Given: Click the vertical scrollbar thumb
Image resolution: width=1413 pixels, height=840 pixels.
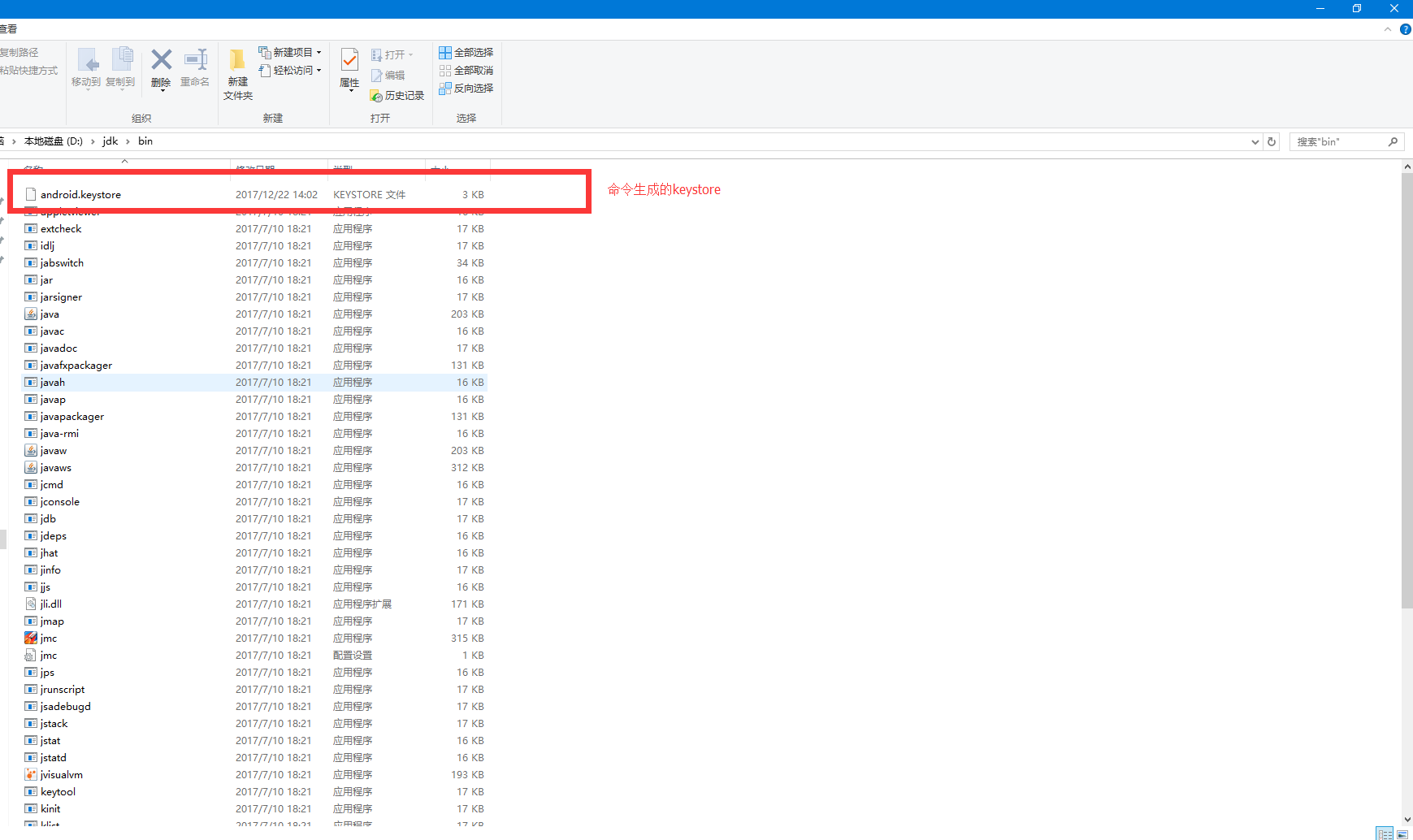Looking at the screenshot, I should pos(1406,390).
